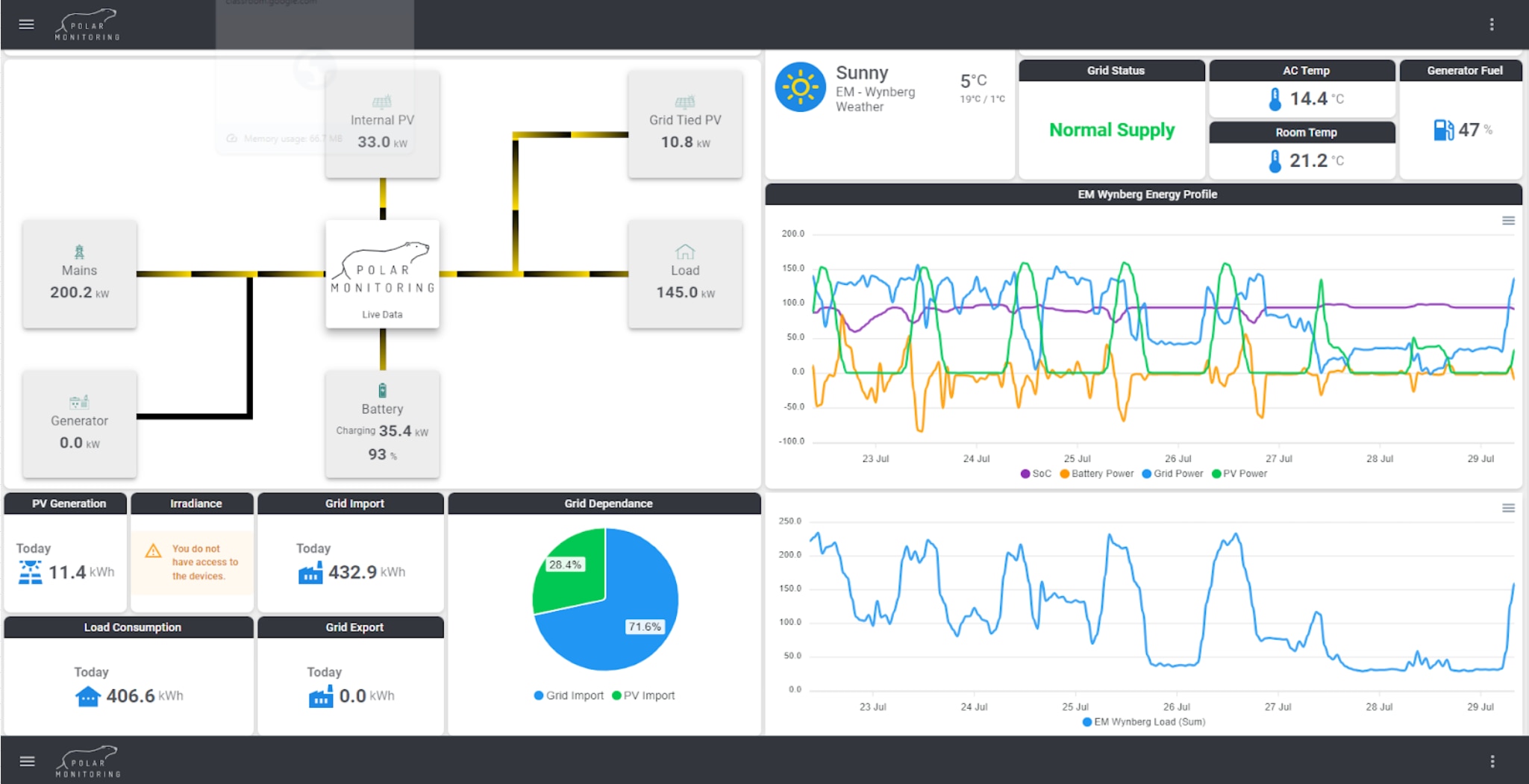Click the Generator node card

pos(79,424)
